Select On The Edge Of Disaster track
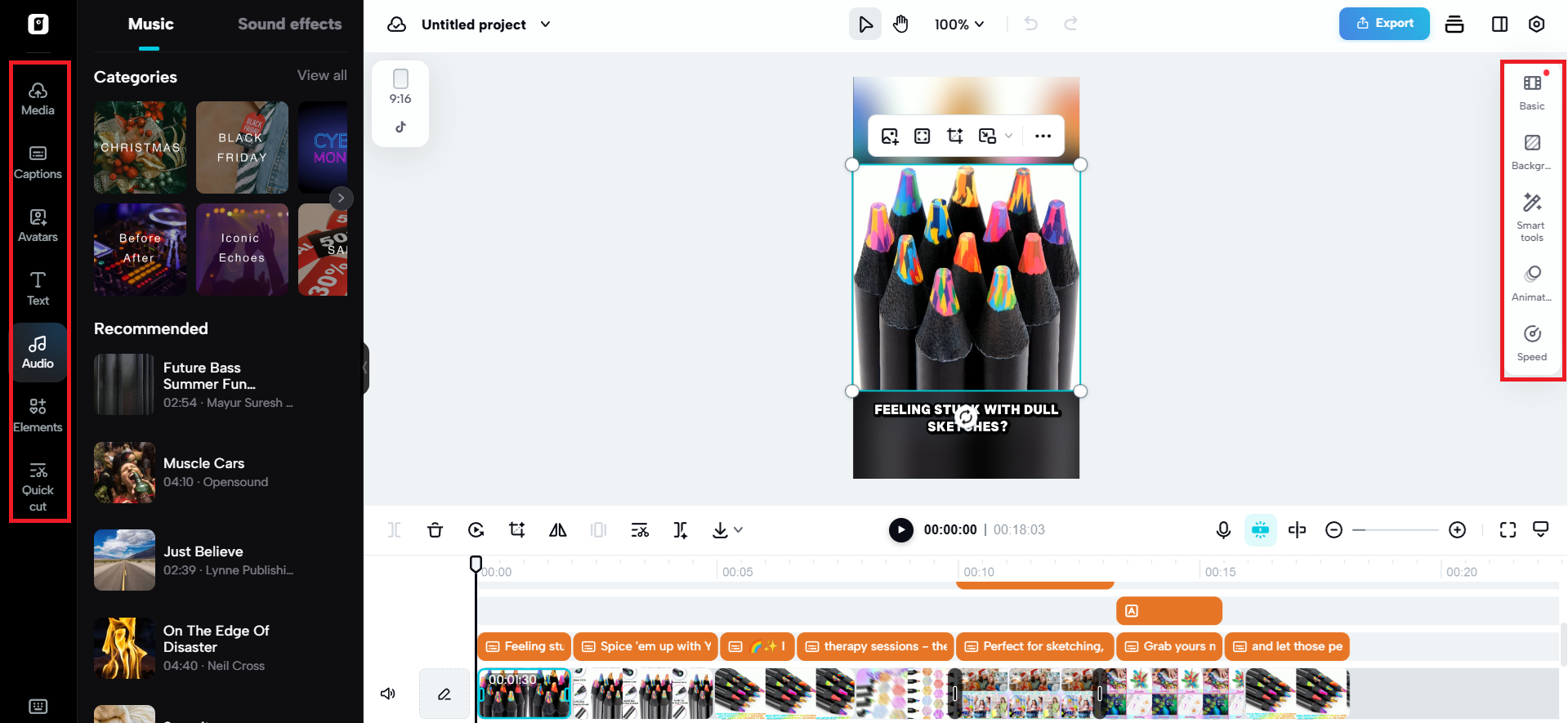 pyautogui.click(x=221, y=648)
